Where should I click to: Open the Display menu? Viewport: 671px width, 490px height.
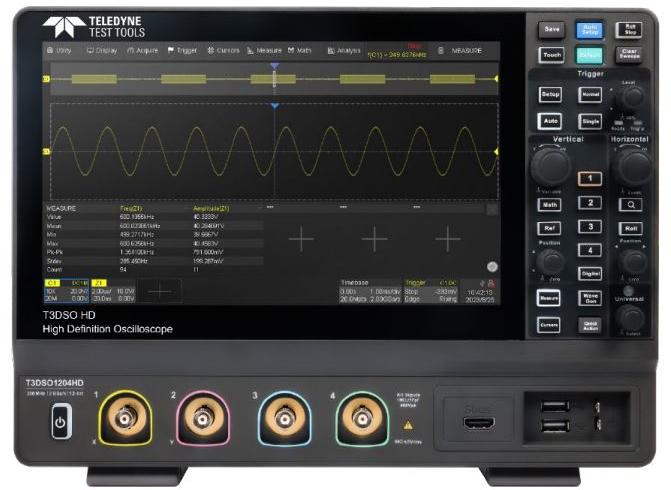tap(102, 50)
